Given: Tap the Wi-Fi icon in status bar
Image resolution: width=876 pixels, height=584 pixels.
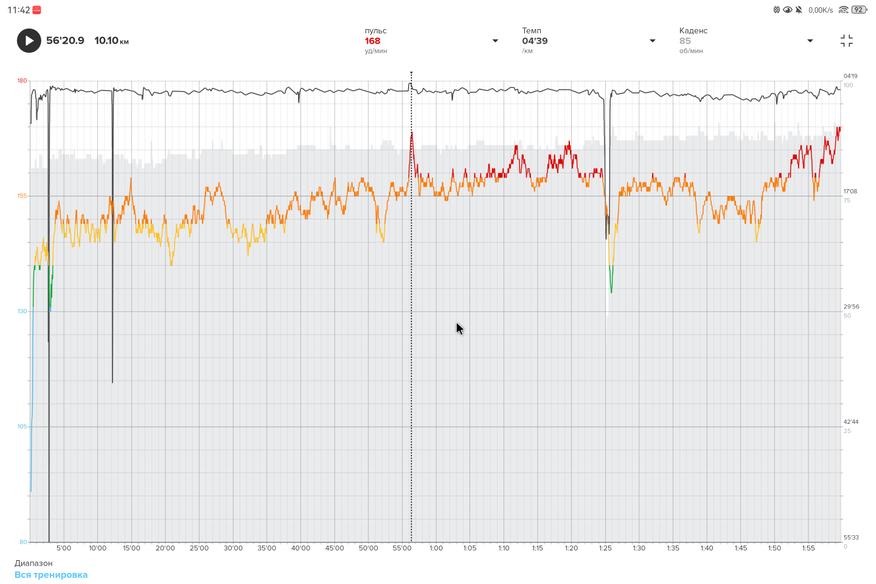Looking at the screenshot, I should click(844, 10).
